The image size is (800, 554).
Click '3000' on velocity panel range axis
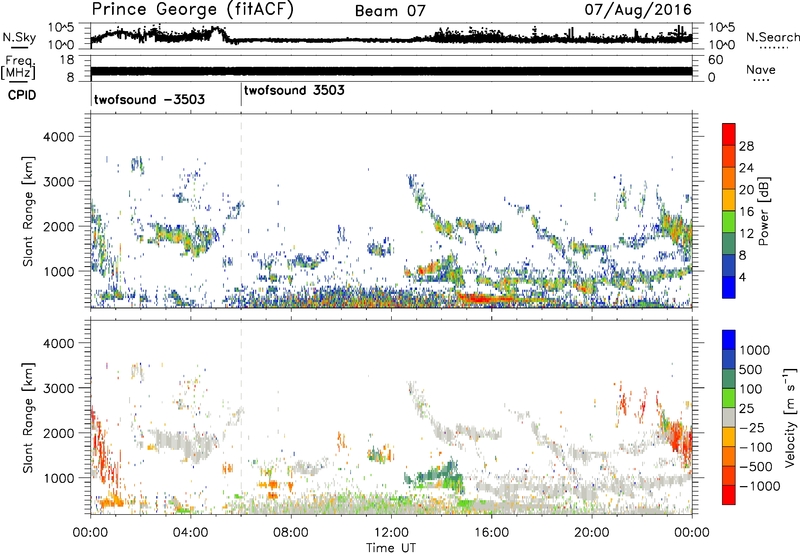point(58,388)
